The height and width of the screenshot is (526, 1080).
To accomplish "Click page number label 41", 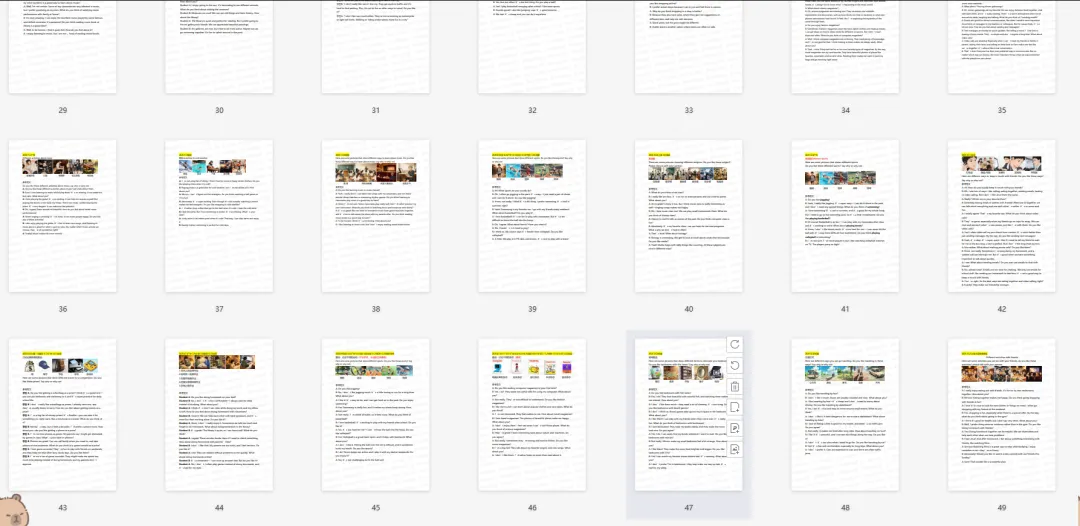I will click(845, 309).
